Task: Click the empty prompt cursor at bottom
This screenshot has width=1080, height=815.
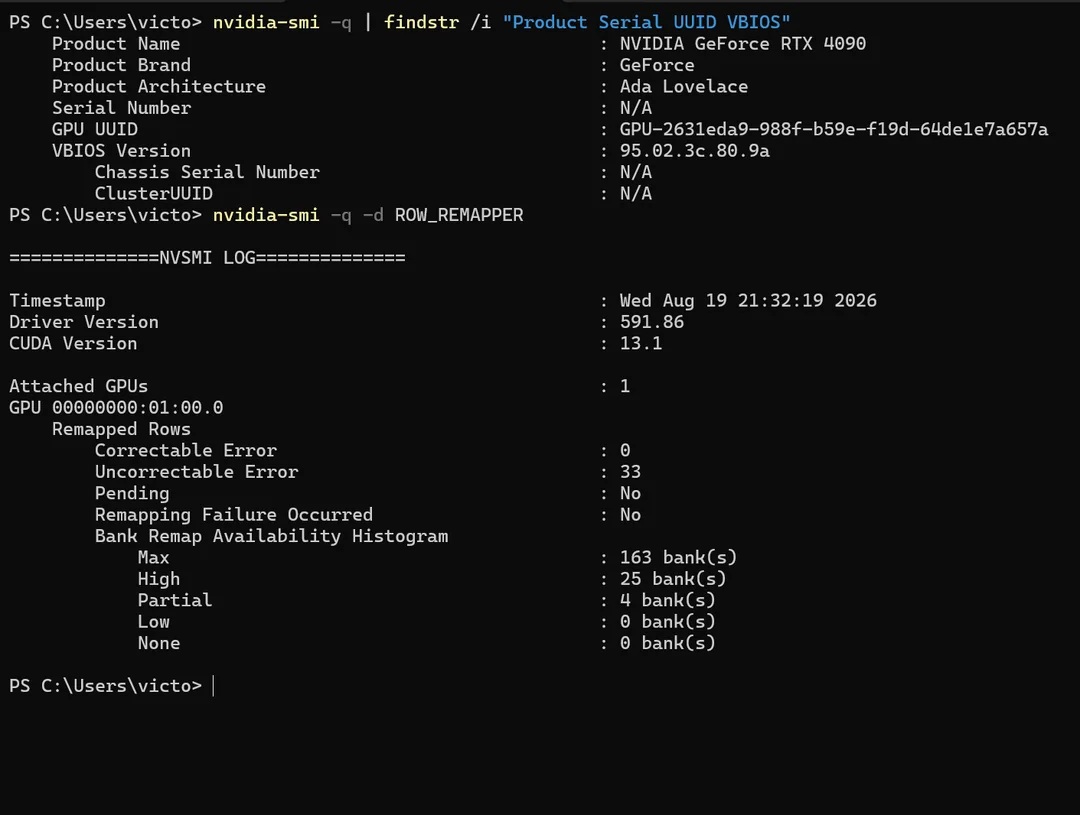Action: coord(214,686)
